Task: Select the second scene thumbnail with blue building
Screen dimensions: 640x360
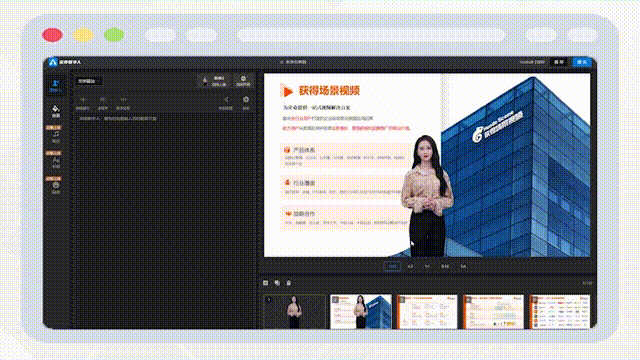Action: [361, 312]
